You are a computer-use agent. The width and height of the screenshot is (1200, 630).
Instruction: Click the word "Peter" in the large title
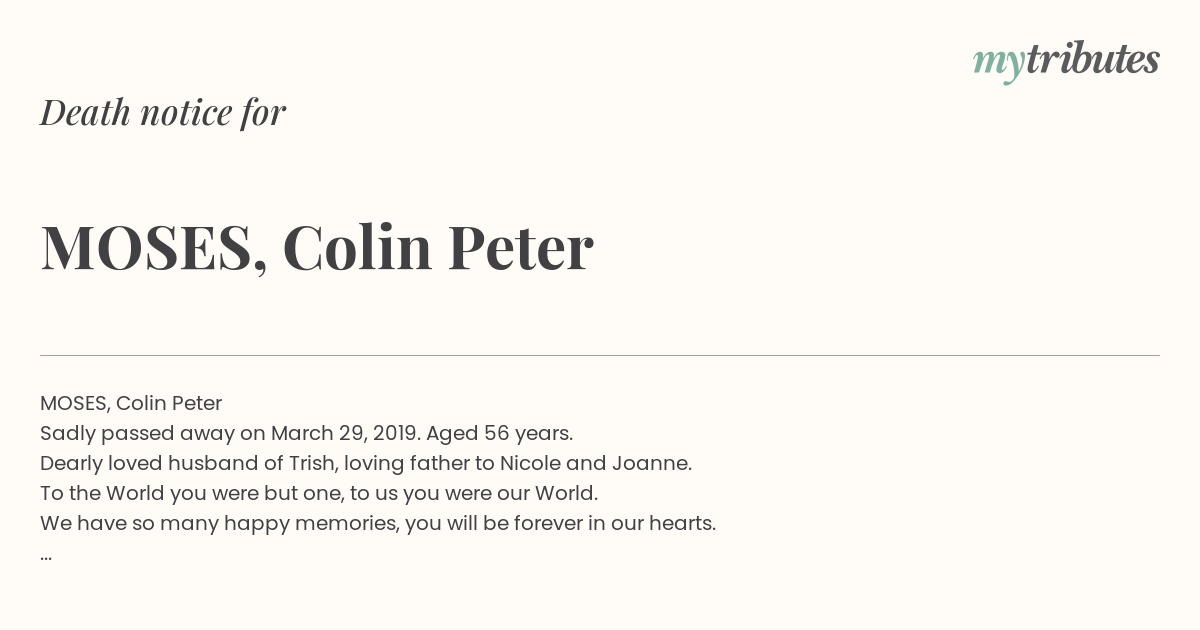[520, 247]
